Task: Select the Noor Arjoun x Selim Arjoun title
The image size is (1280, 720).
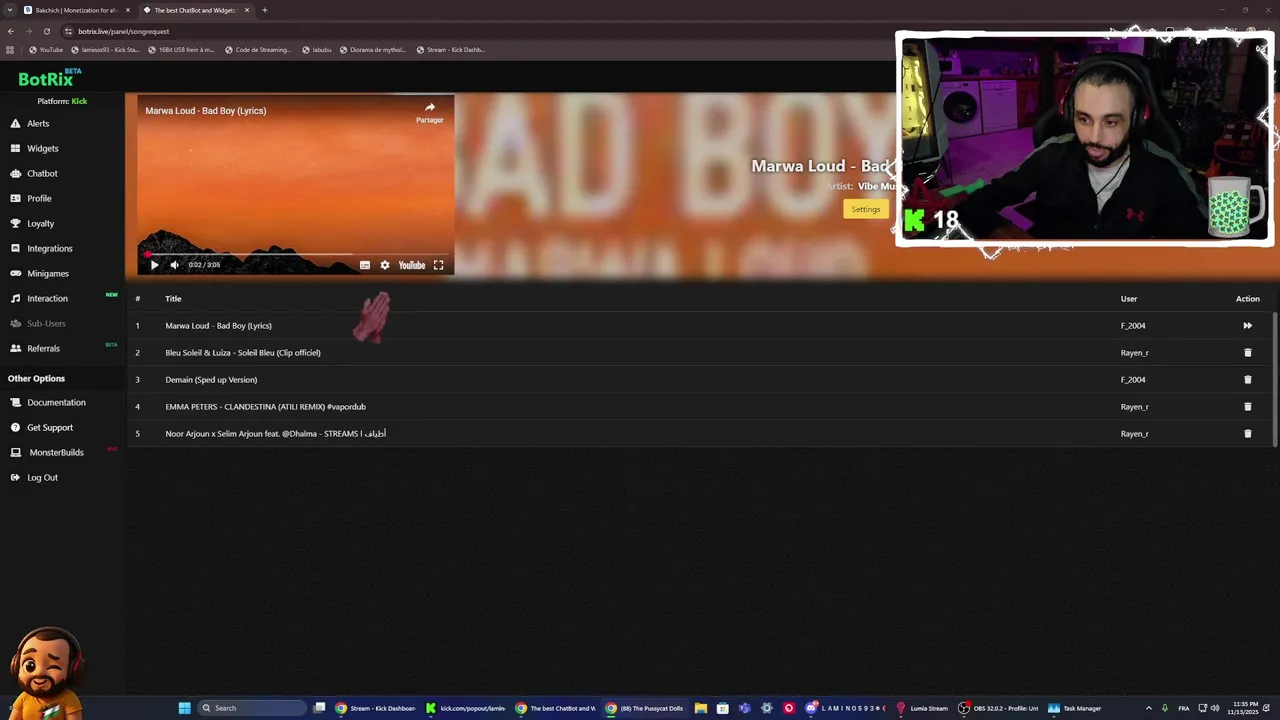Action: pos(275,433)
